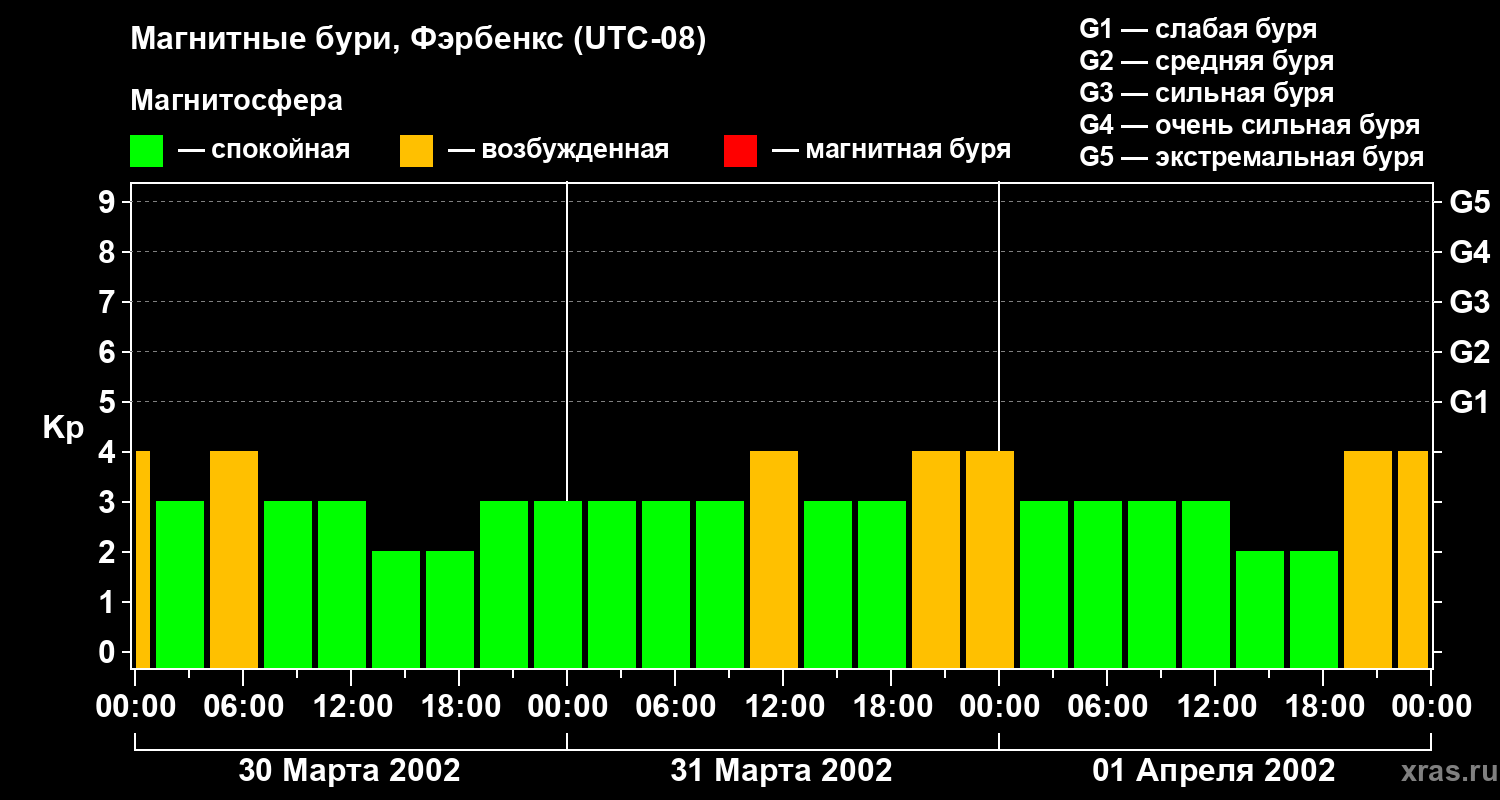Click the green bar above 06:00 on 1 April

[x=1098, y=584]
